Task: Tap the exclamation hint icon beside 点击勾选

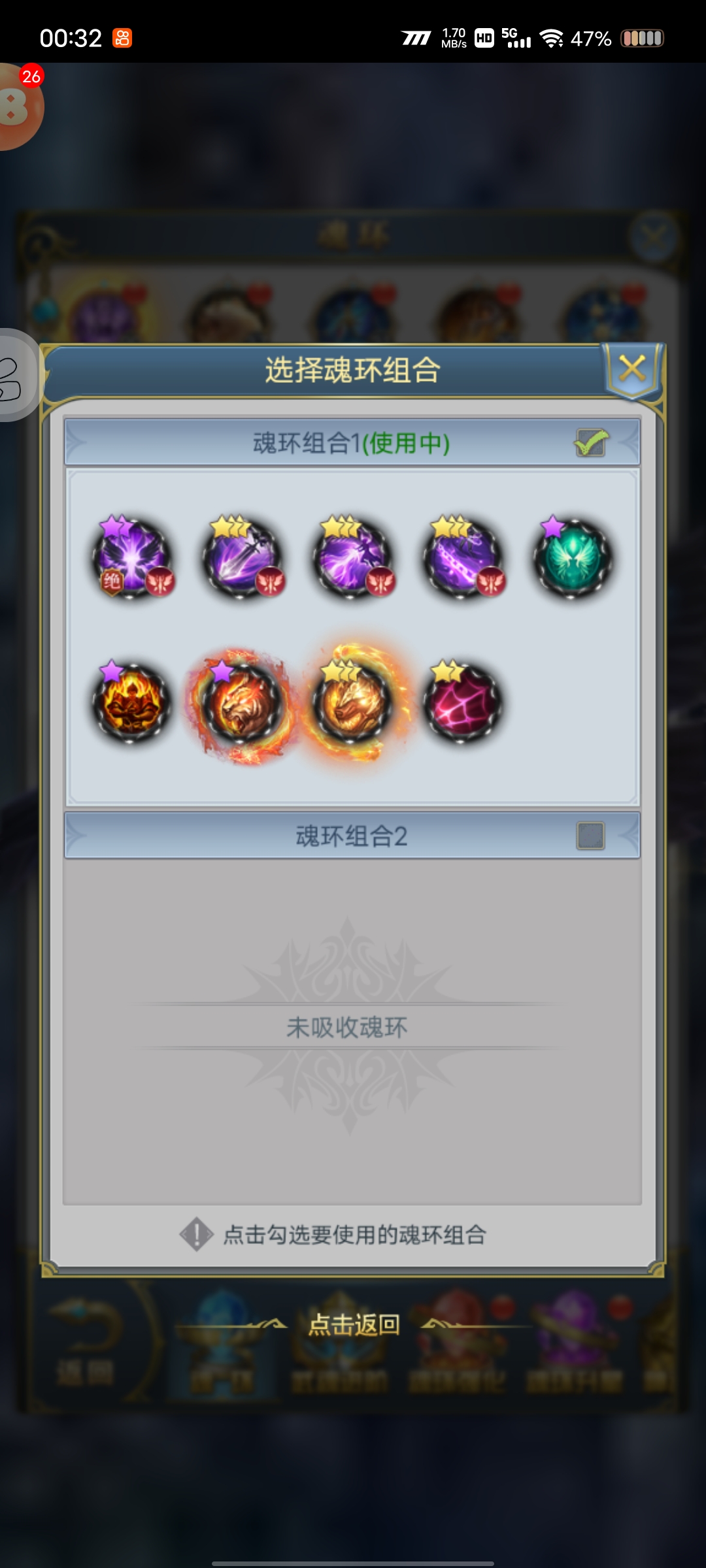Action: click(196, 1234)
